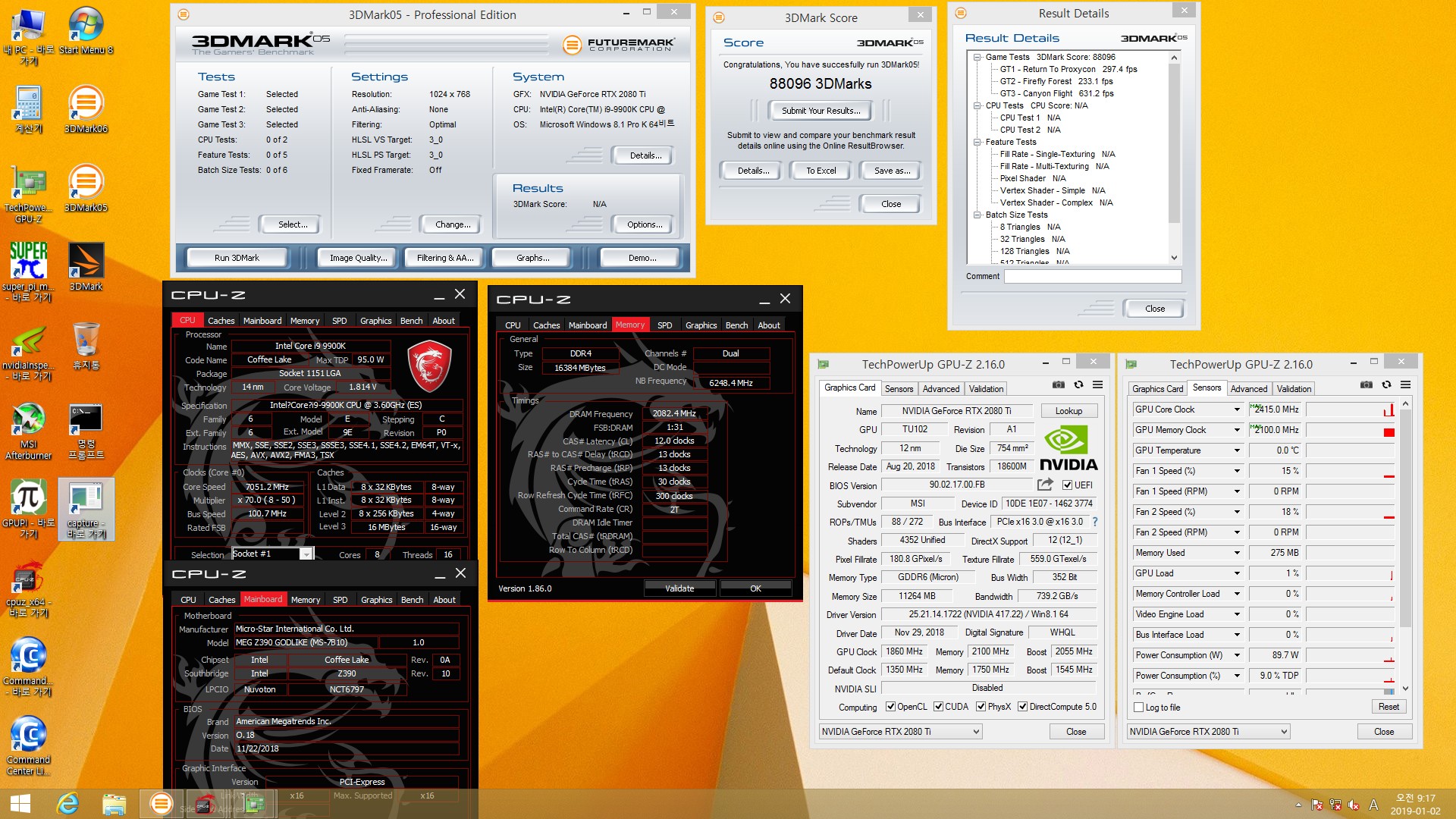Open the GPU Temperature sensor dropdown
The width and height of the screenshot is (1456, 819).
[1237, 450]
